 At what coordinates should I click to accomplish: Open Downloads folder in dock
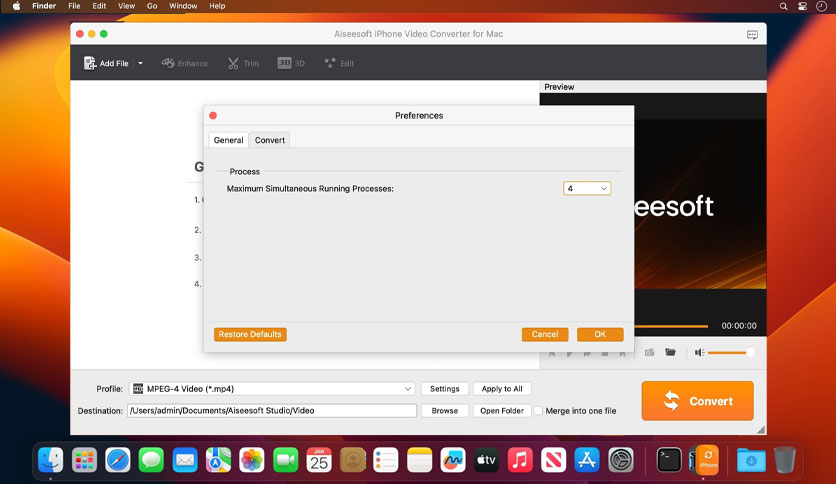[751, 459]
